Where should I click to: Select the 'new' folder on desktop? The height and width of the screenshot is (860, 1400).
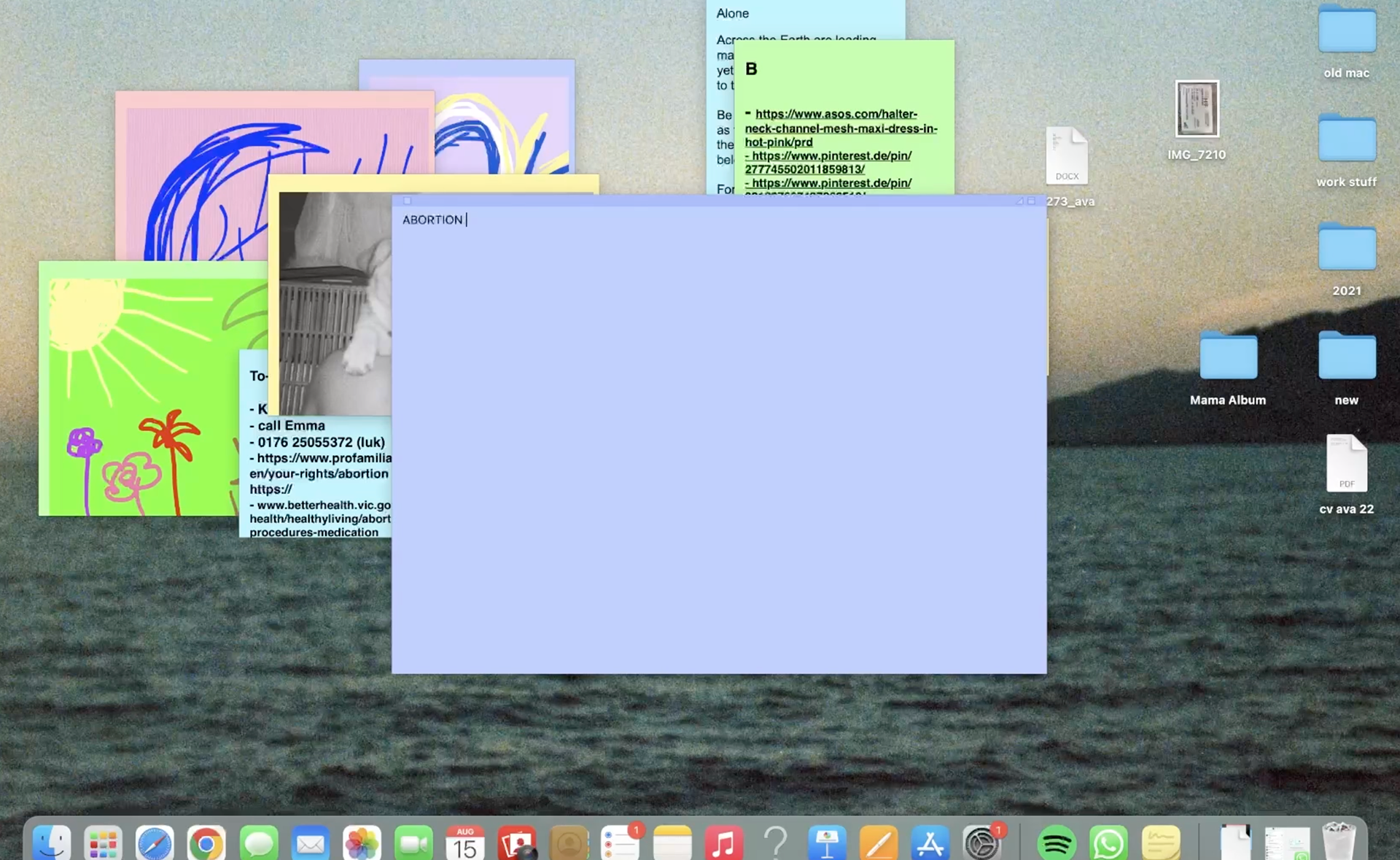[1346, 368]
